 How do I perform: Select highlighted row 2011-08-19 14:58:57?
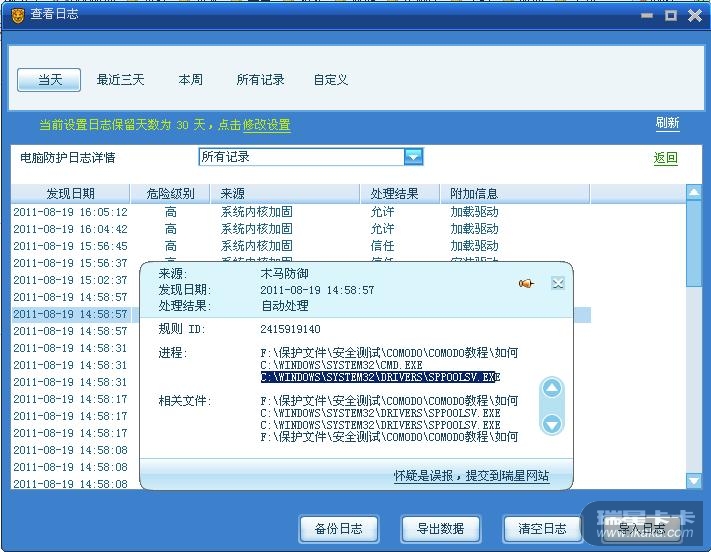point(70,314)
